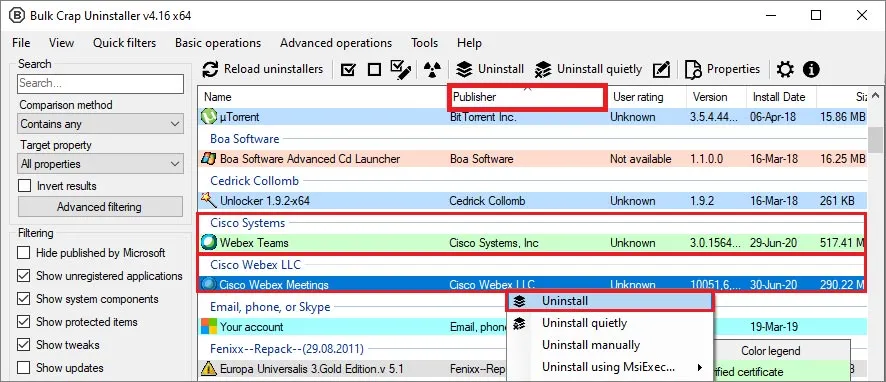The image size is (886, 382).
Task: Open settings via the gear icon
Action: tap(785, 70)
